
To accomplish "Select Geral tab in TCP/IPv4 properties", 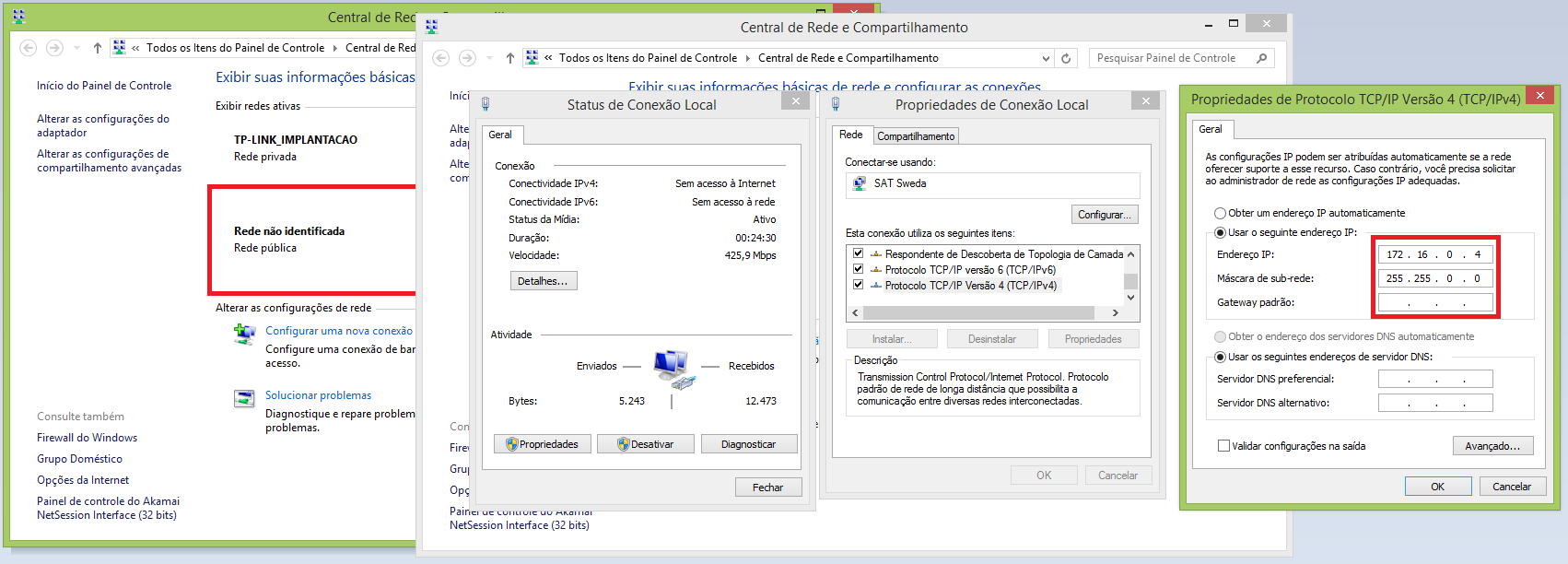I will (1211, 129).
